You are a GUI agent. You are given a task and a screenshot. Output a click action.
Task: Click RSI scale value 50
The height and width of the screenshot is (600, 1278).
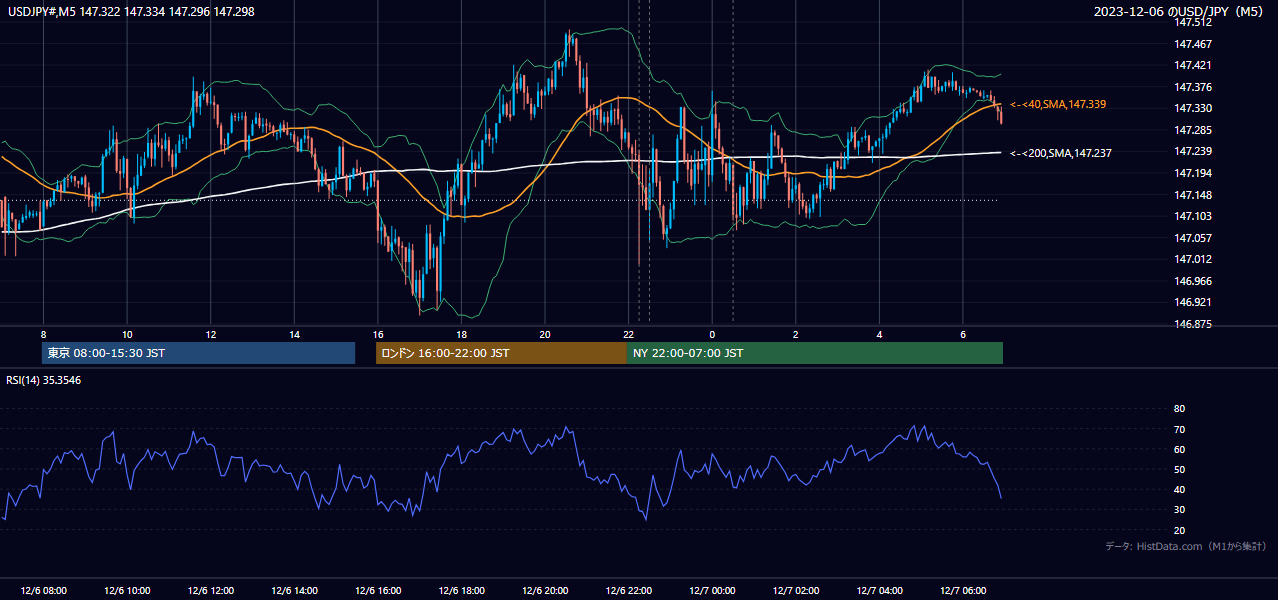point(1179,470)
